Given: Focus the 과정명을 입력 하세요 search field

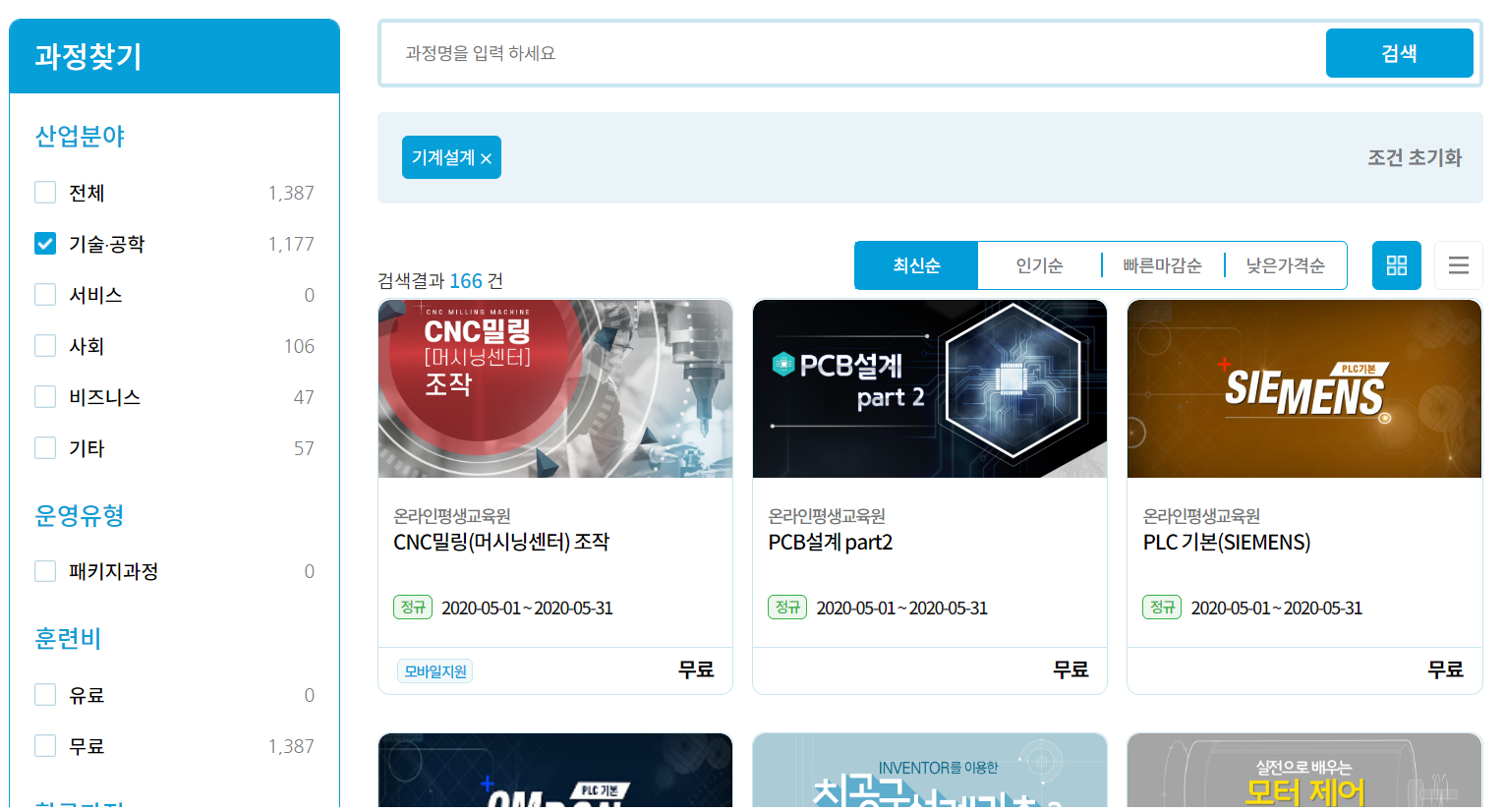Looking at the screenshot, I should coord(853,53).
